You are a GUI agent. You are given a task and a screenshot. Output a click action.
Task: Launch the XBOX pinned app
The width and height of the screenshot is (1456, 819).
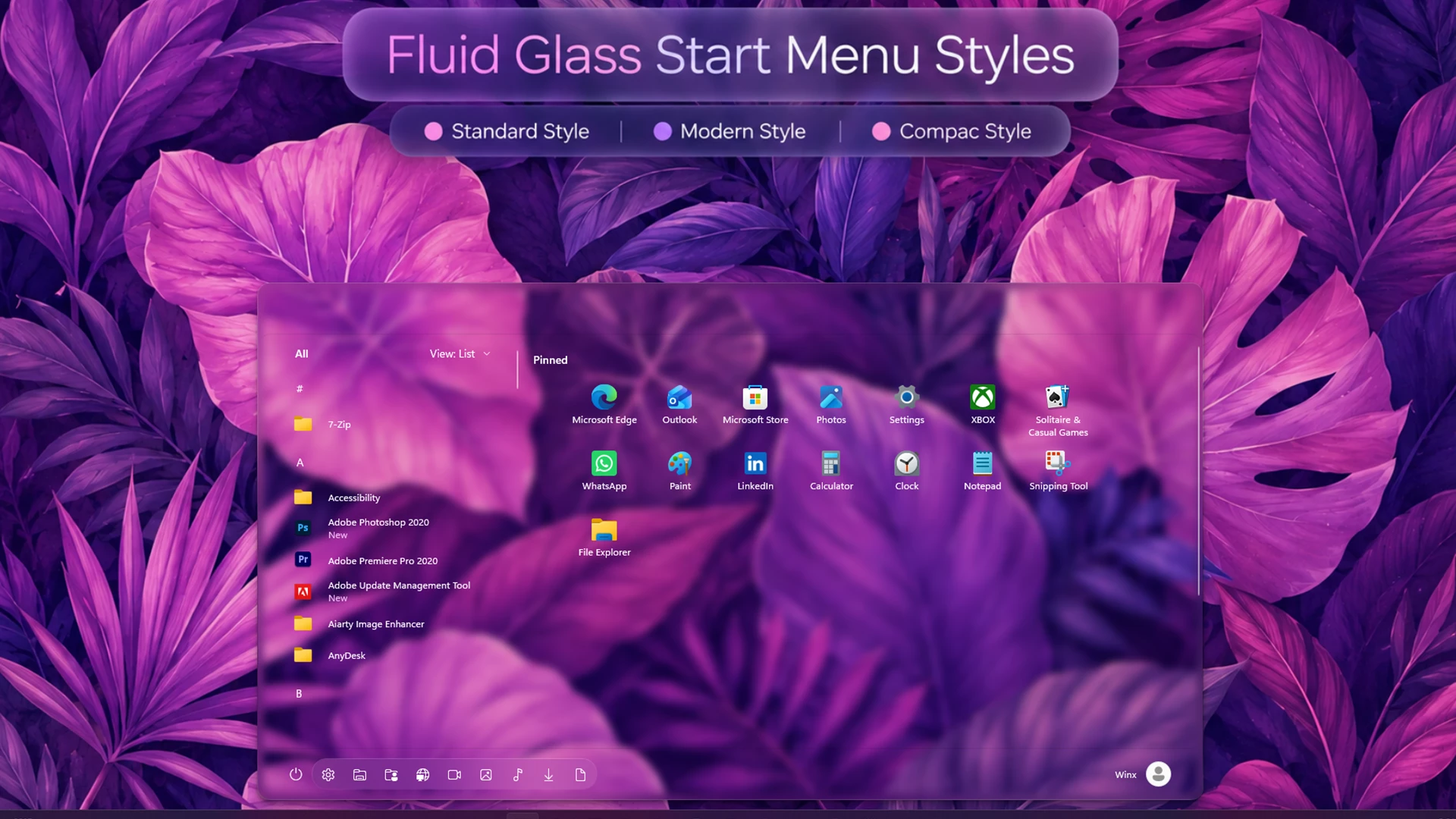[x=983, y=405]
